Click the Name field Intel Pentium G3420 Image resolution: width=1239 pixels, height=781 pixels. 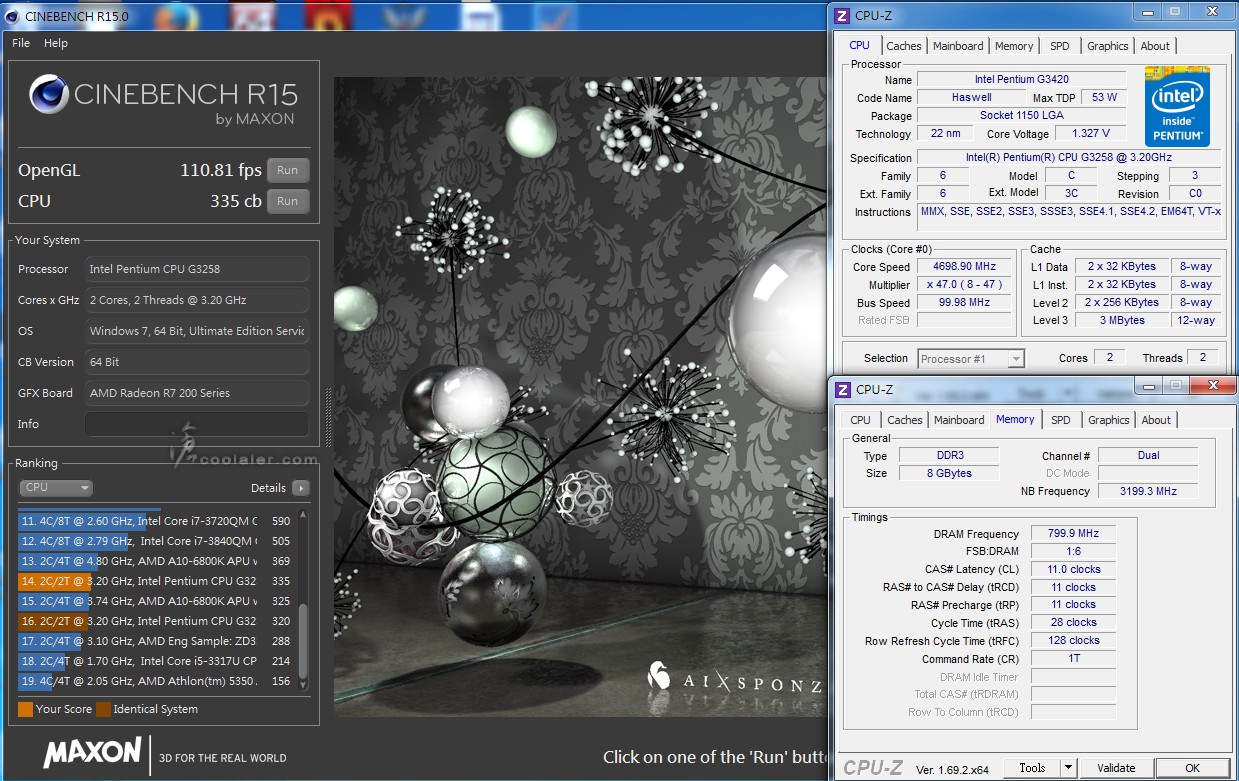click(x=1022, y=79)
